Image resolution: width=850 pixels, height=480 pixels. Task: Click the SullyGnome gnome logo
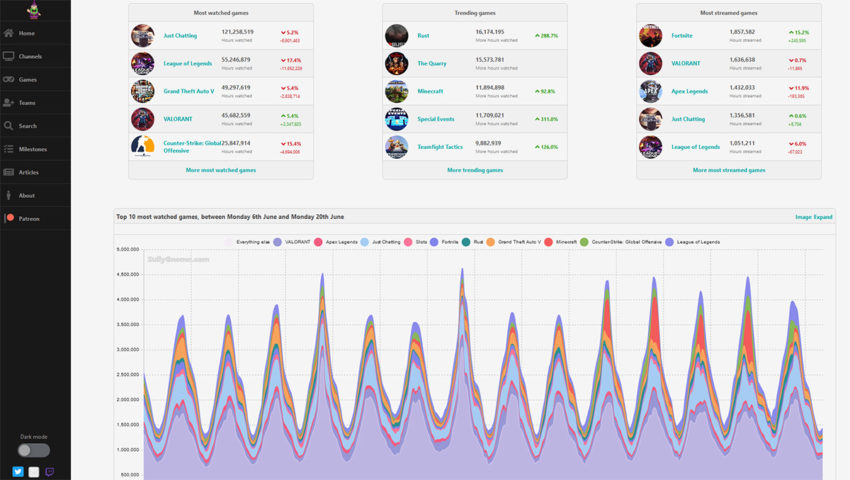pyautogui.click(x=34, y=10)
